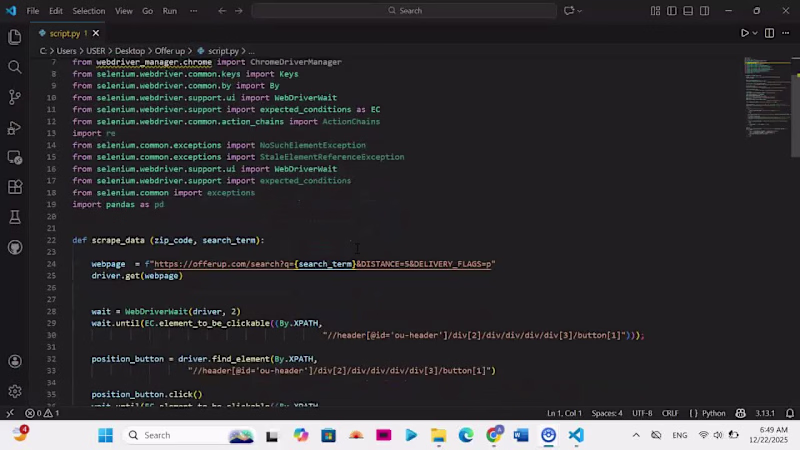The image size is (800, 450).
Task: Open Remote Explorer view
Action: [x=15, y=157]
